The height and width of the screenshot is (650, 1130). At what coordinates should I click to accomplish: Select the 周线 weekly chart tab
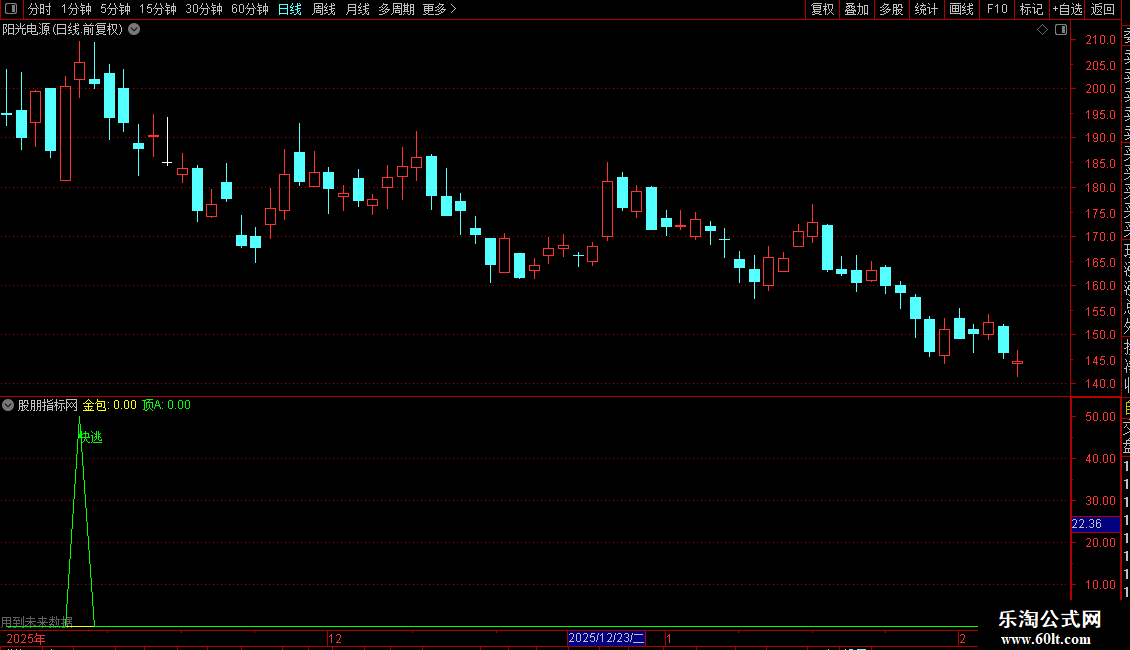point(324,9)
